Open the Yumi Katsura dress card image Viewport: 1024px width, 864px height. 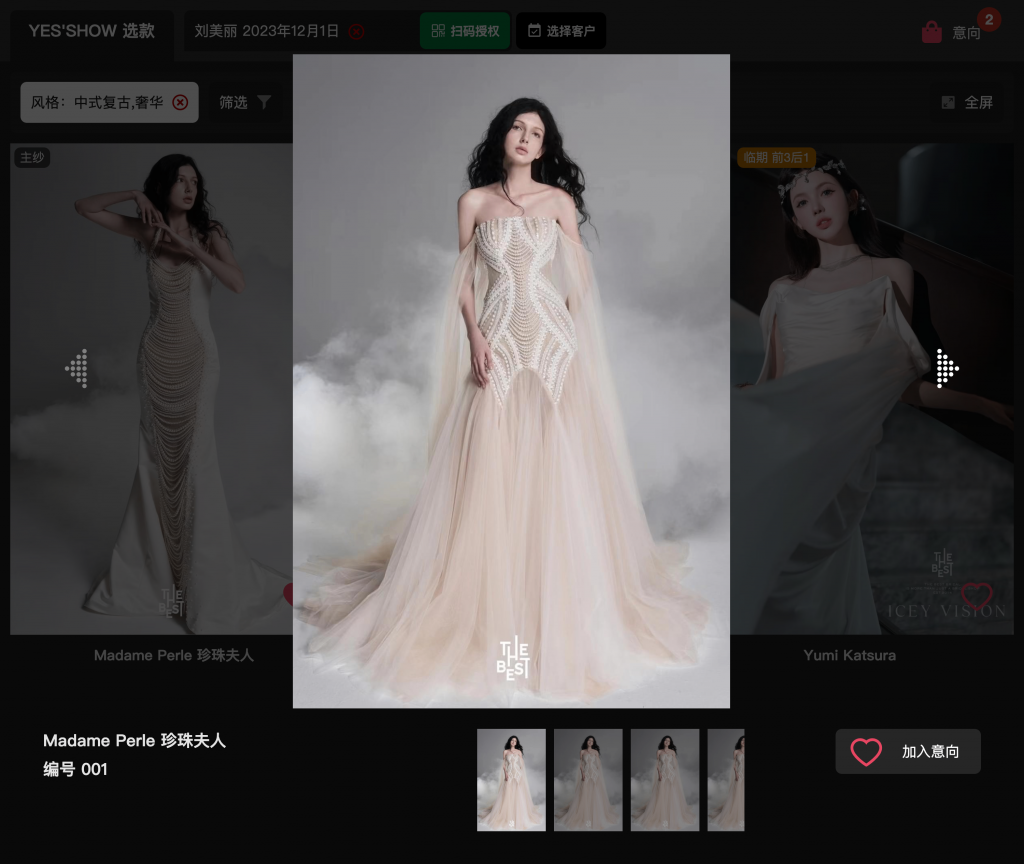point(872,389)
